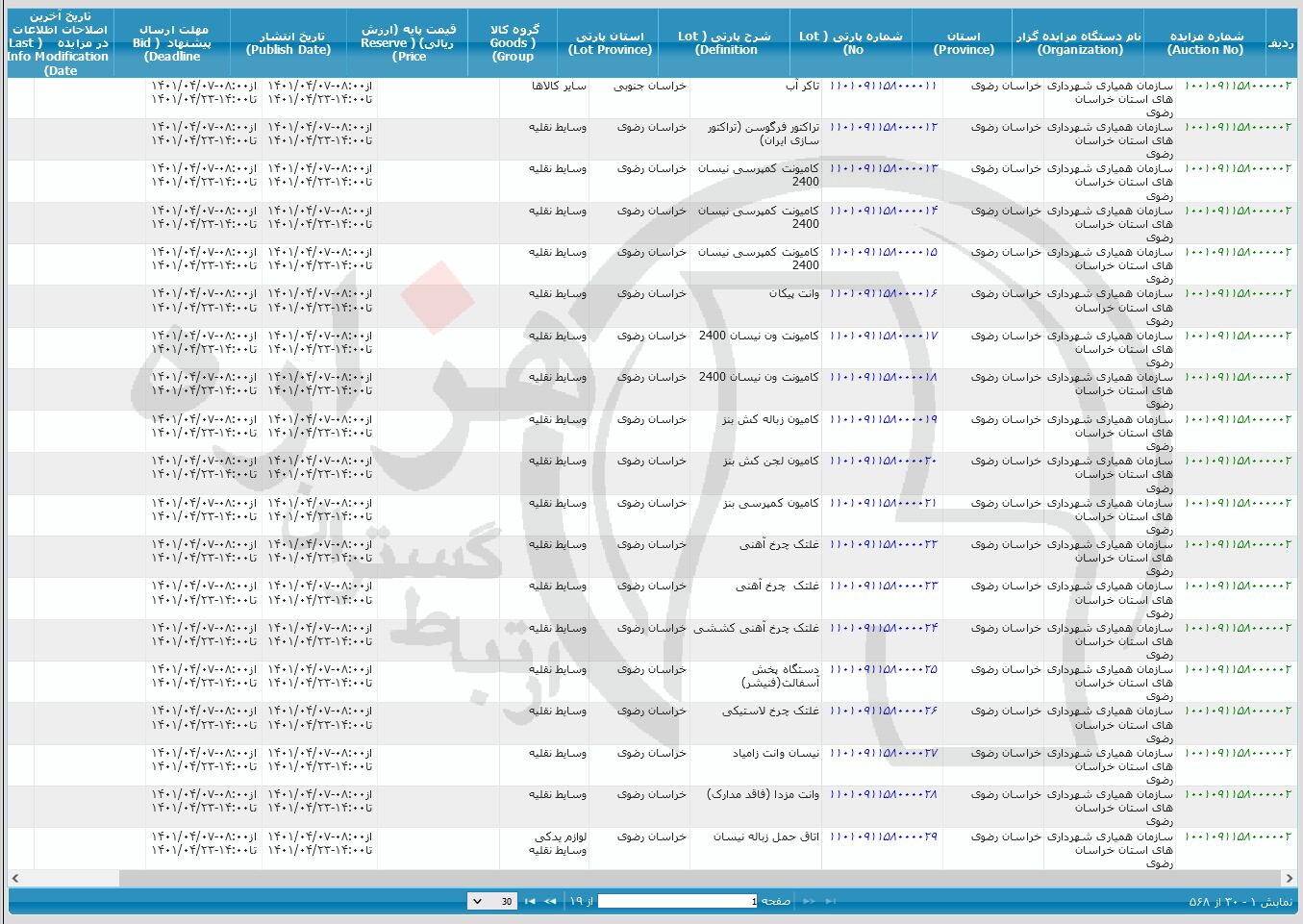
Task: Open the lot number link for وانت مزدا
Action: coord(883,794)
